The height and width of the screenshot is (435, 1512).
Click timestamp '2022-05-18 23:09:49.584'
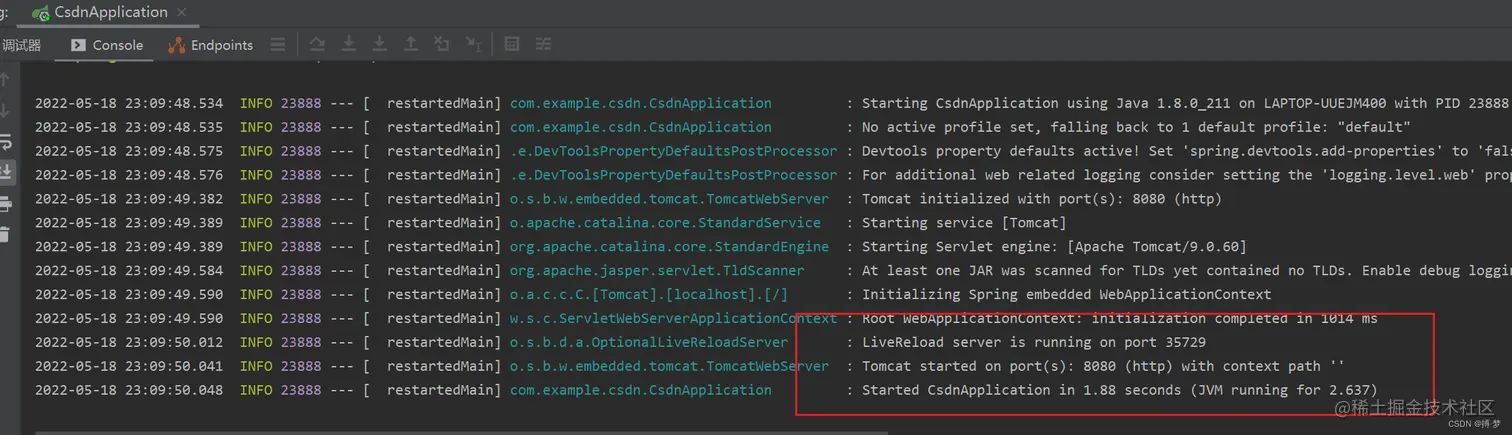point(129,270)
